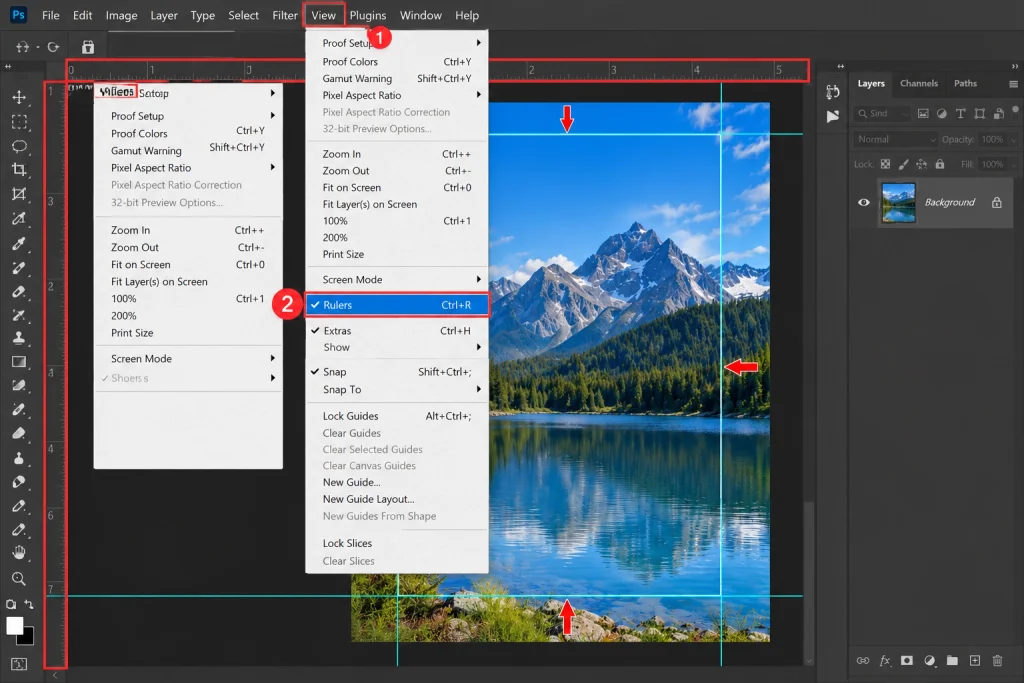Open the Actions panel play icon
This screenshot has height=683, width=1024.
point(832,116)
